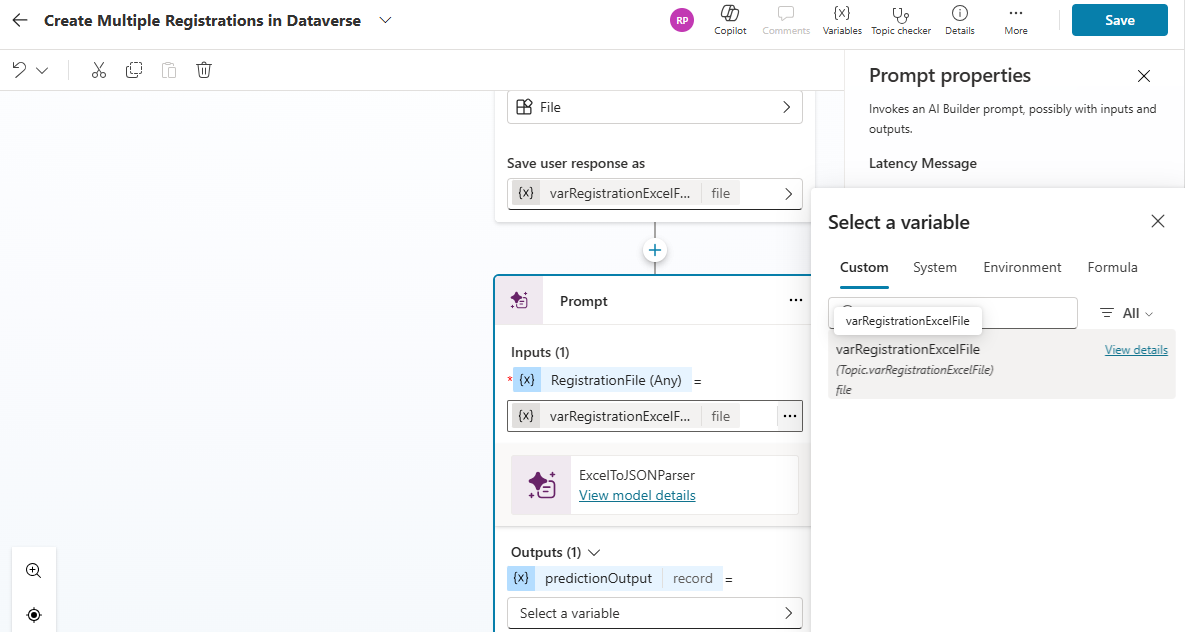The height and width of the screenshot is (632, 1185).
Task: Open undo options dropdown arrow
Action: pos(42,70)
